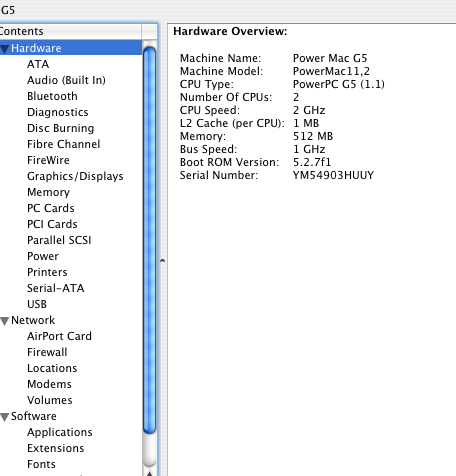
Task: Click the scroll up arrow below the scrollbar
Action: click(x=150, y=473)
